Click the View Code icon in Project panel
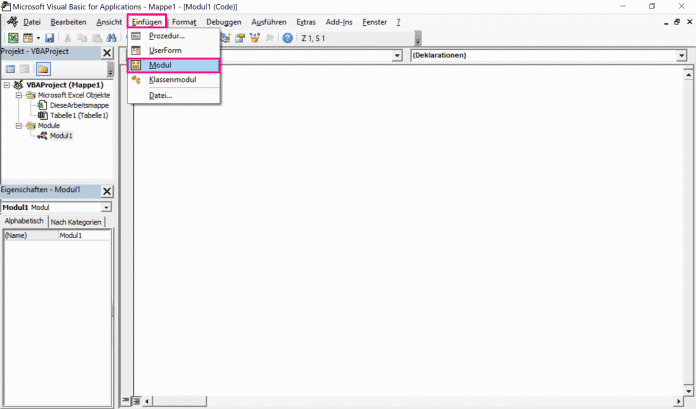The image size is (696, 409). tap(11, 69)
